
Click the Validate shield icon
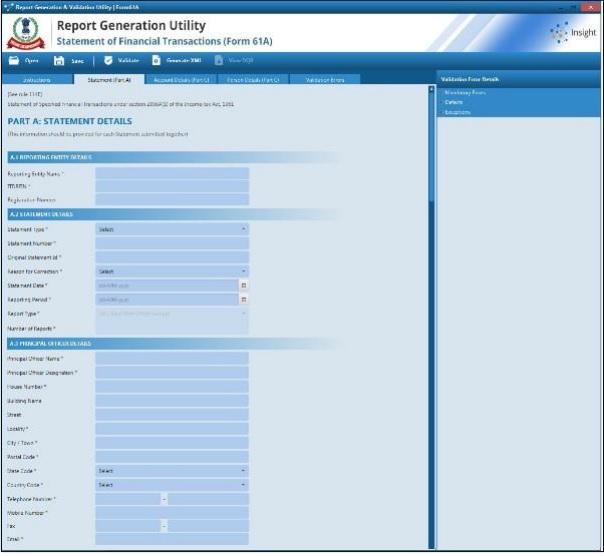tap(108, 60)
